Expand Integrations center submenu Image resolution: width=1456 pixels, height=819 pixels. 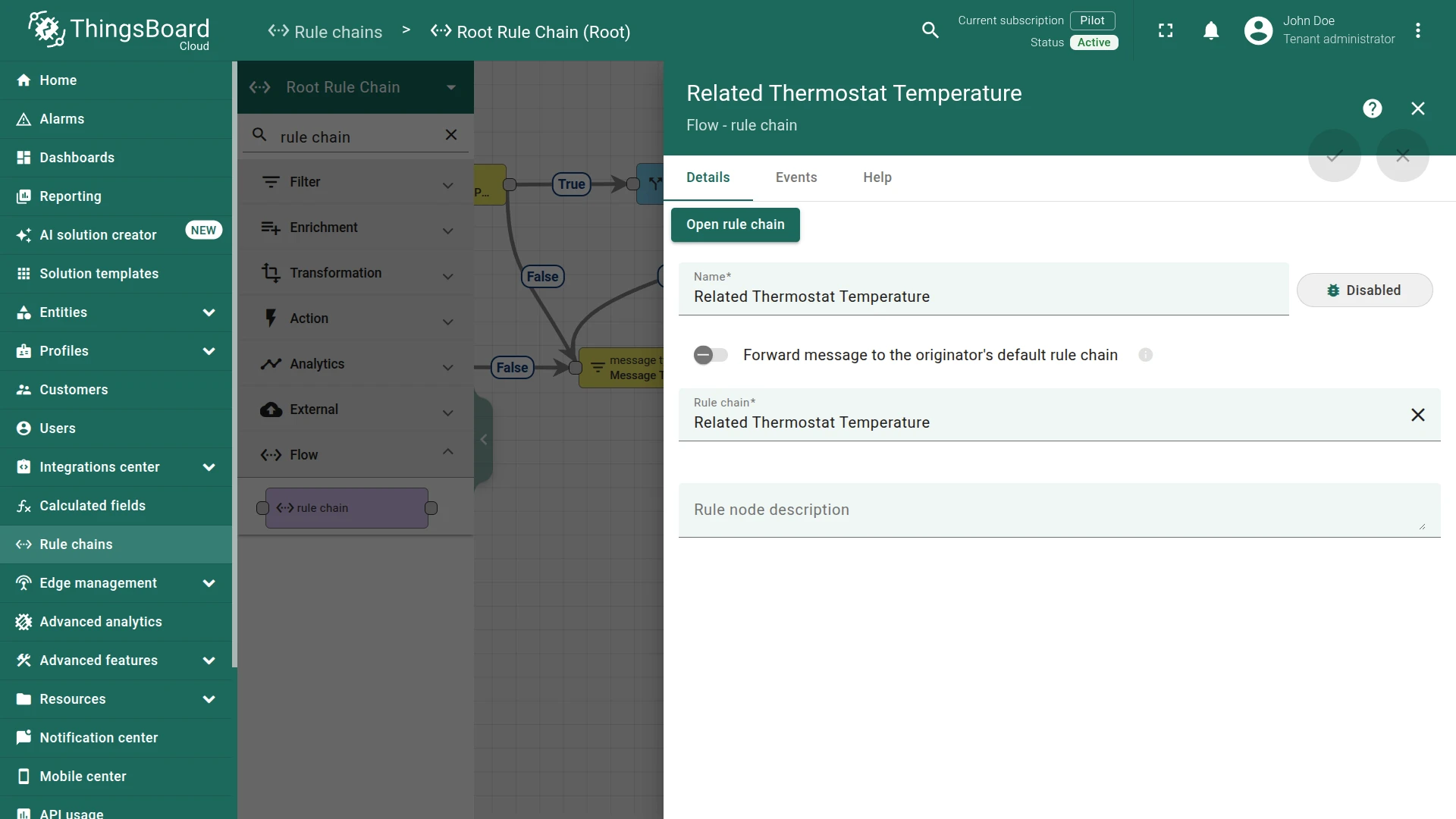point(116,467)
